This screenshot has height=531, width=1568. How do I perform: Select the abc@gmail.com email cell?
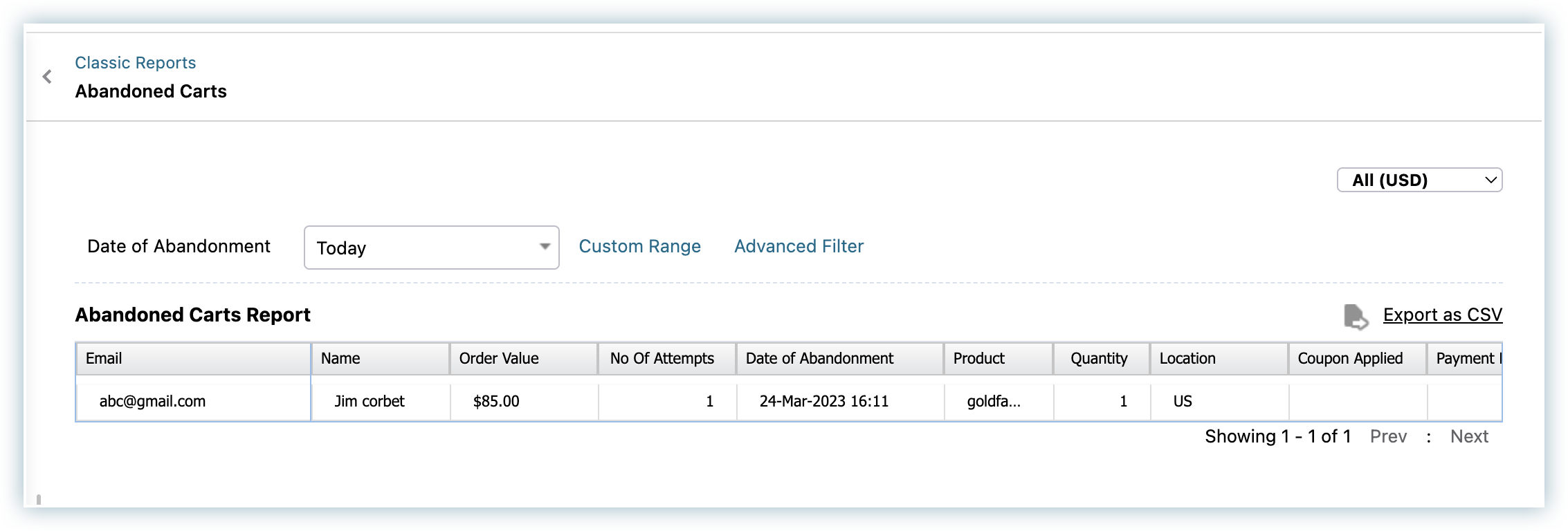[153, 402]
